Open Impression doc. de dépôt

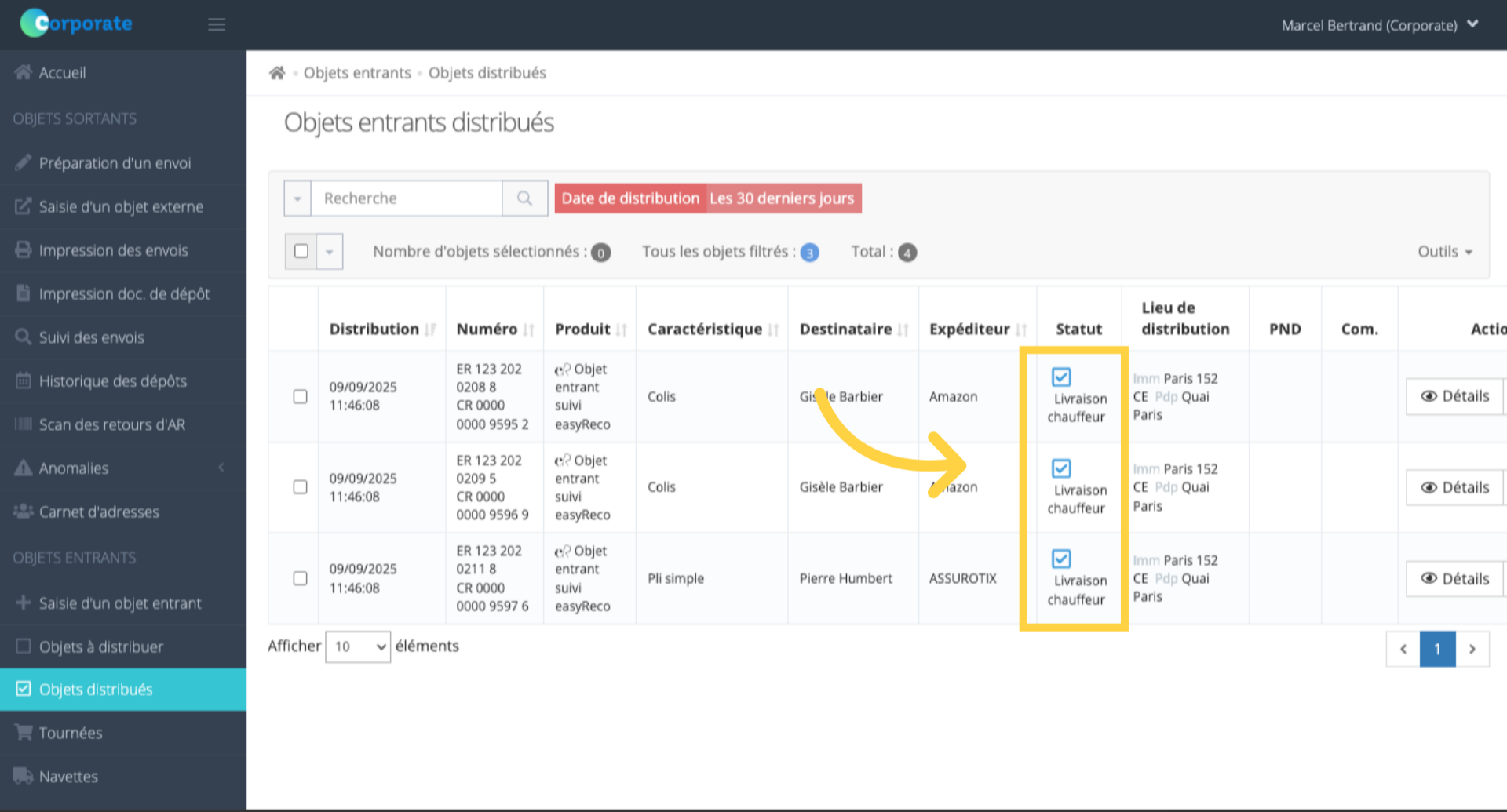pos(123,294)
